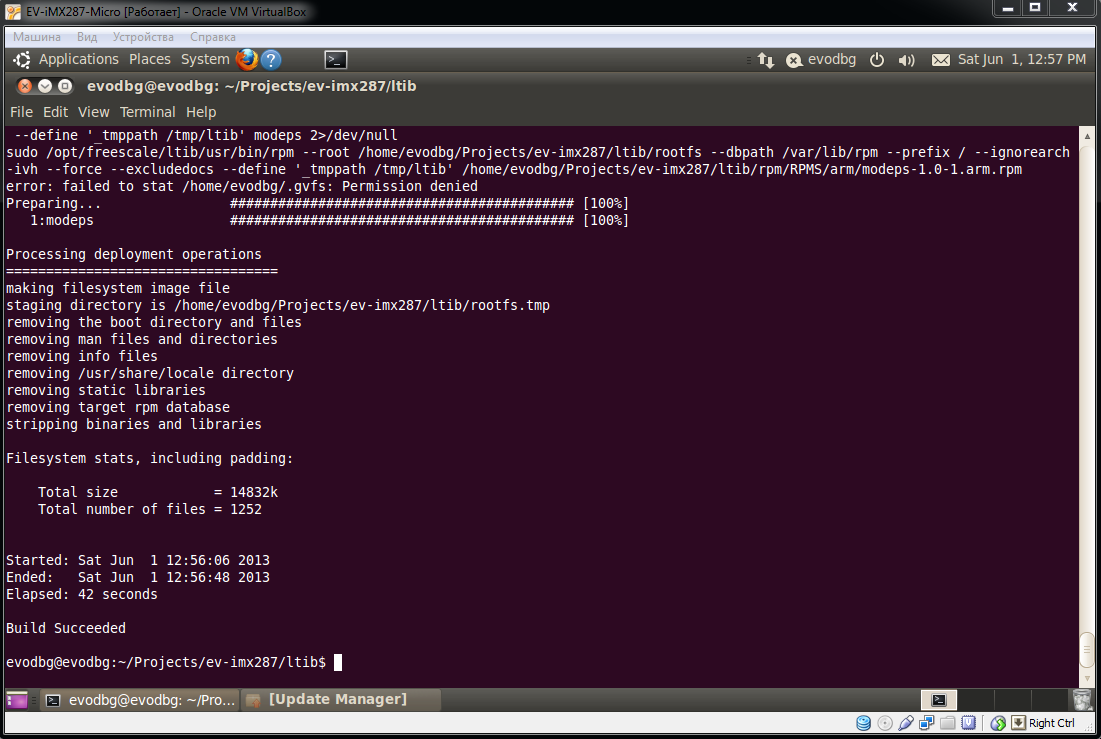Open the Applications menu
The height and width of the screenshot is (739, 1101).
coord(79,60)
